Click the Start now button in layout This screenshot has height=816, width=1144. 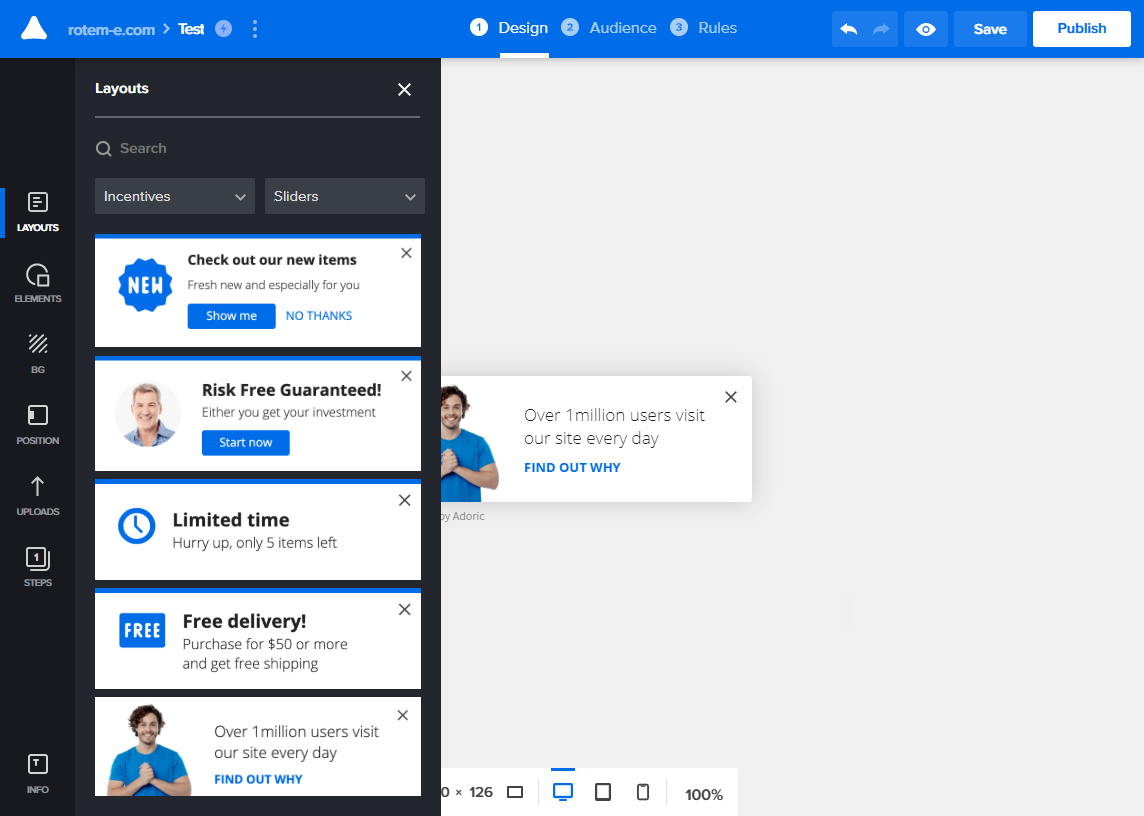tap(246, 443)
